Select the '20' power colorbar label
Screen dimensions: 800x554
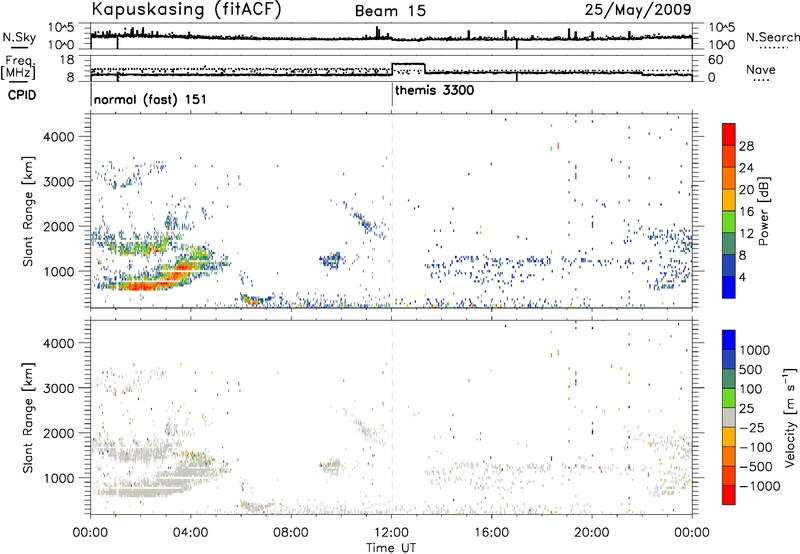pyautogui.click(x=746, y=190)
